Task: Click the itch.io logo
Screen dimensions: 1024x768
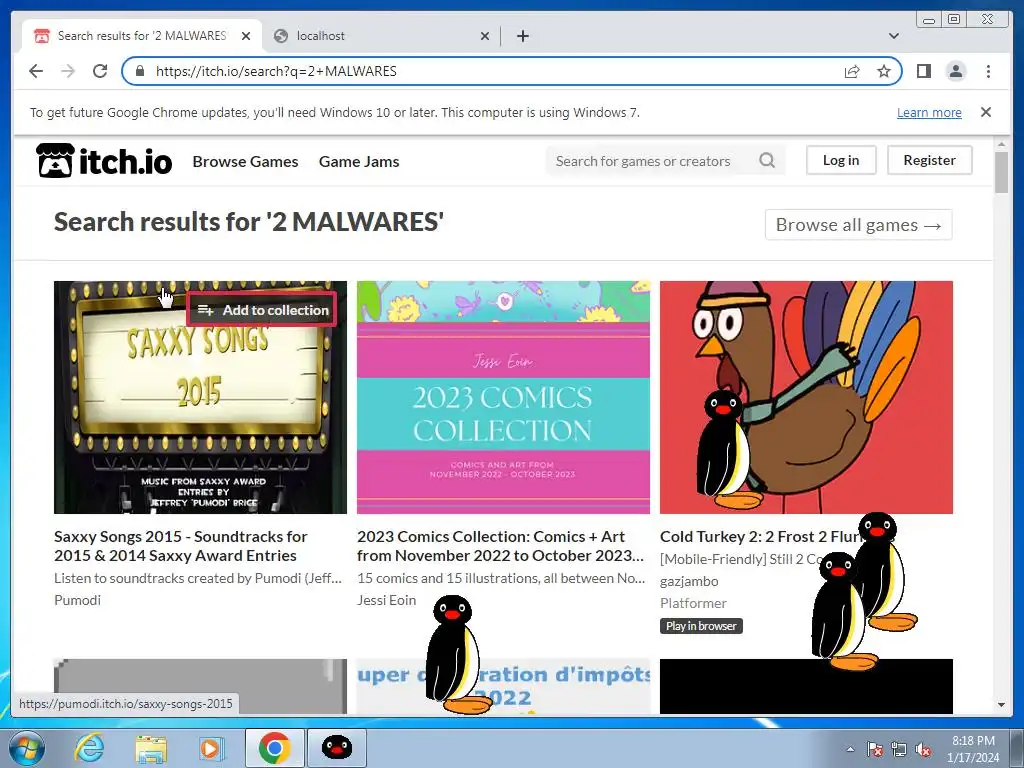Action: [104, 161]
